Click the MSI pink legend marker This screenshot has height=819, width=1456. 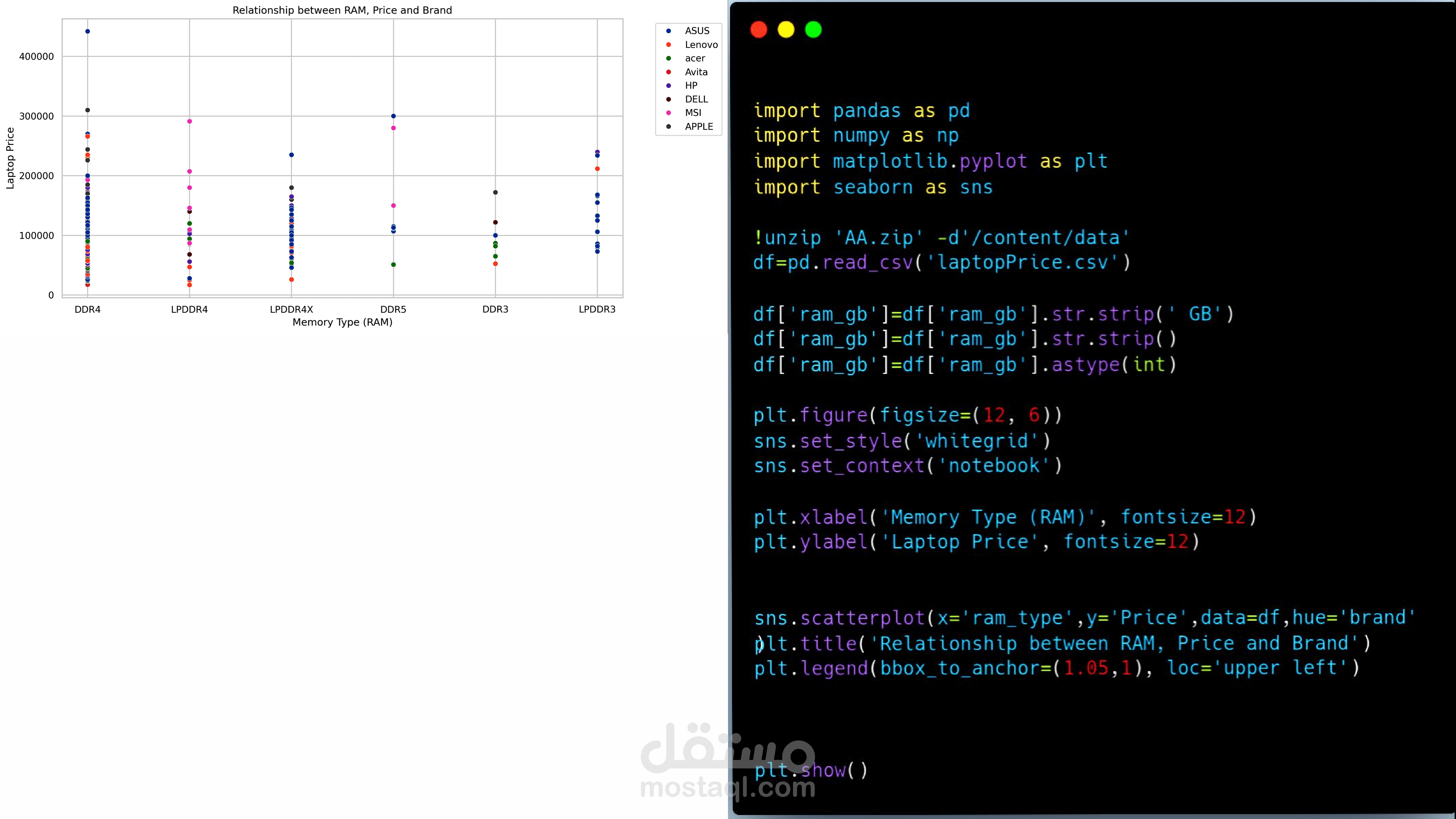pos(669,113)
